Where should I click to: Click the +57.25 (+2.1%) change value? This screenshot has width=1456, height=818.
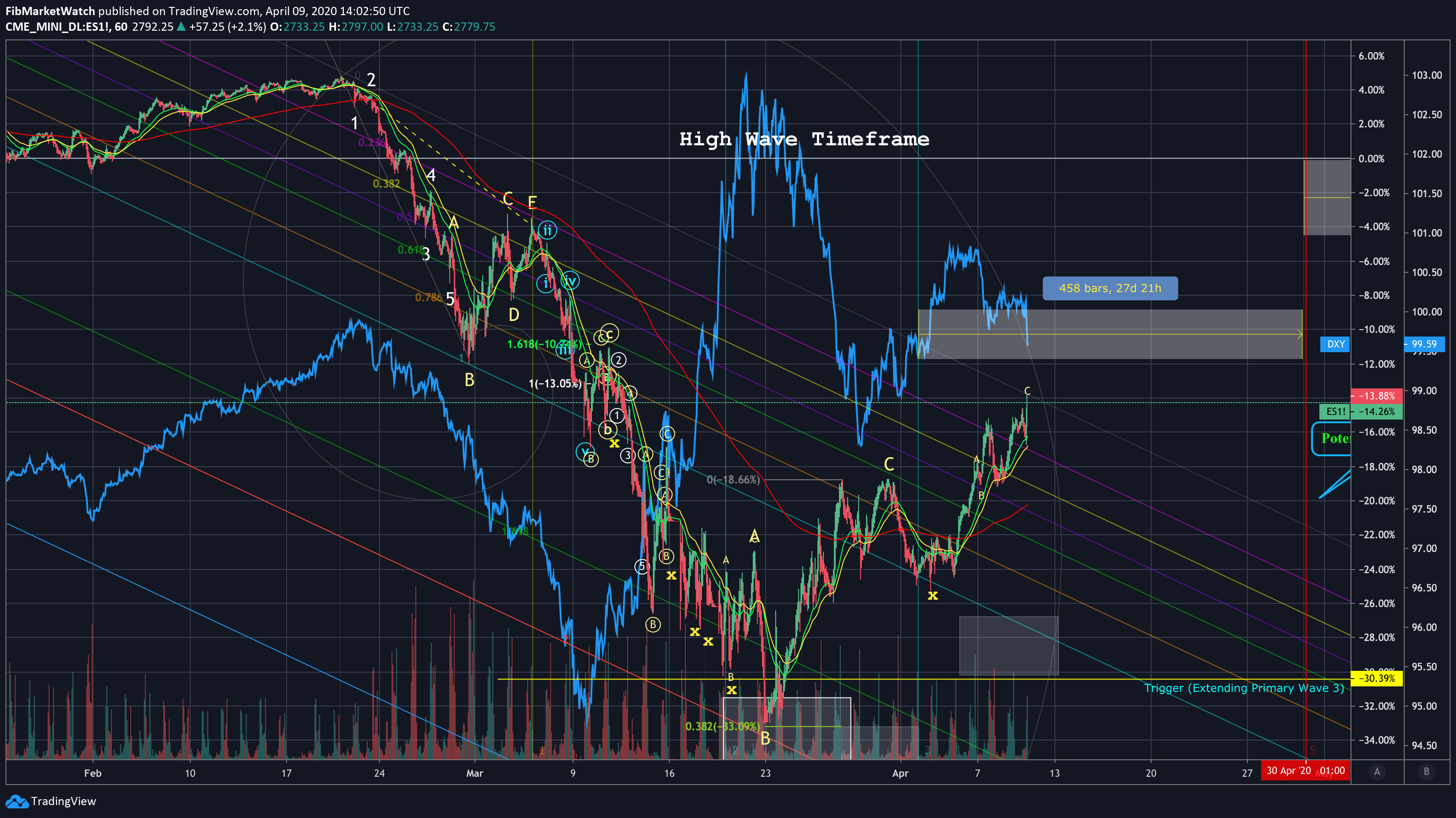click(x=227, y=27)
